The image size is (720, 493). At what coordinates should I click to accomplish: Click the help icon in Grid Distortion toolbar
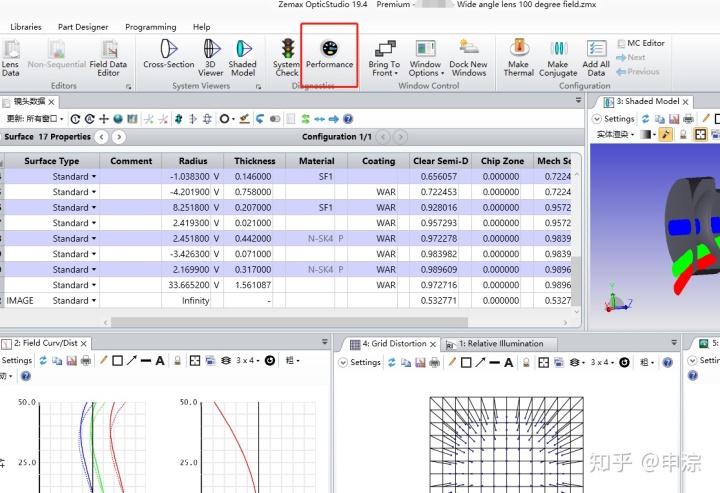coord(668,363)
